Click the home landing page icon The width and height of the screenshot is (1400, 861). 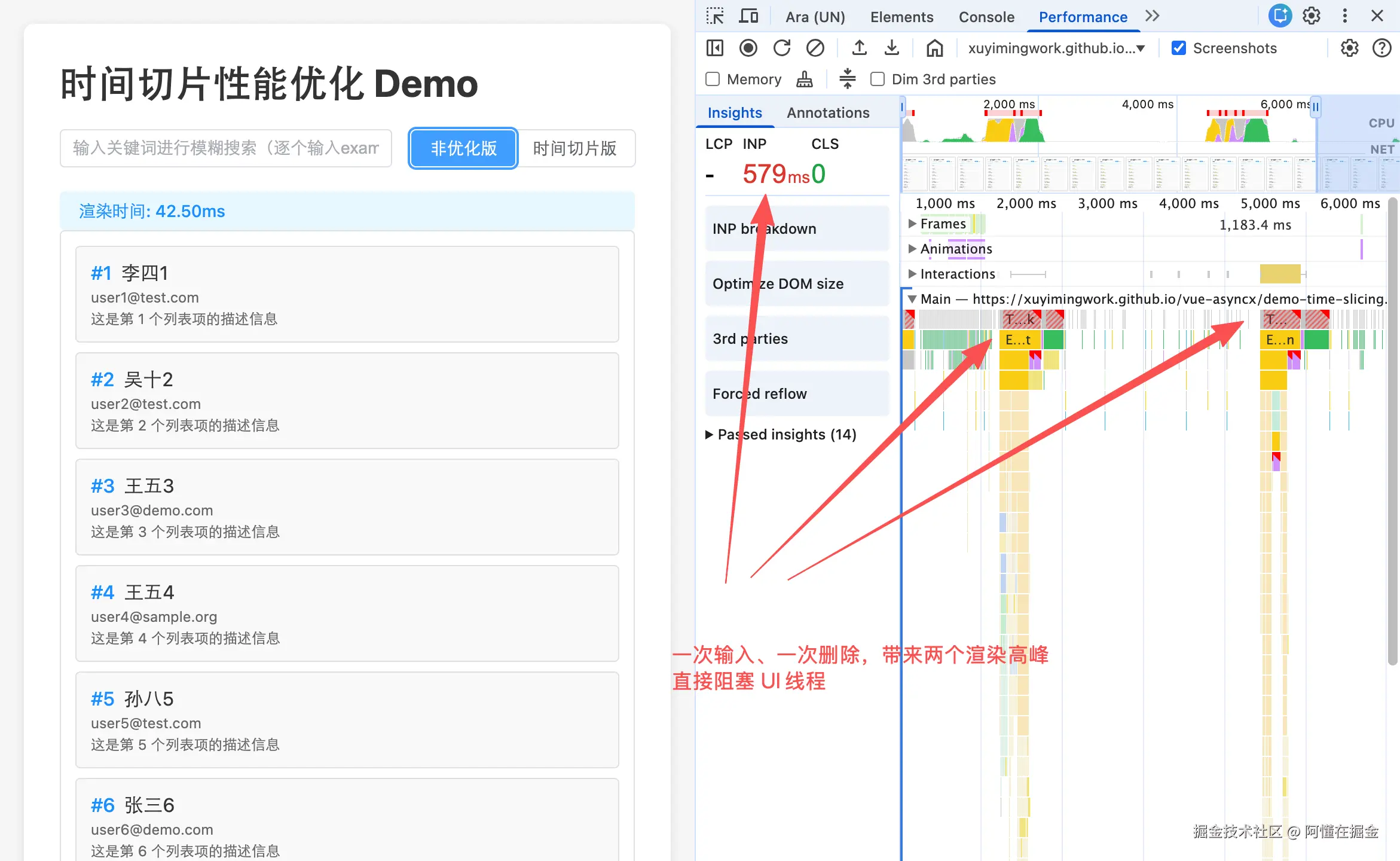tap(934, 48)
